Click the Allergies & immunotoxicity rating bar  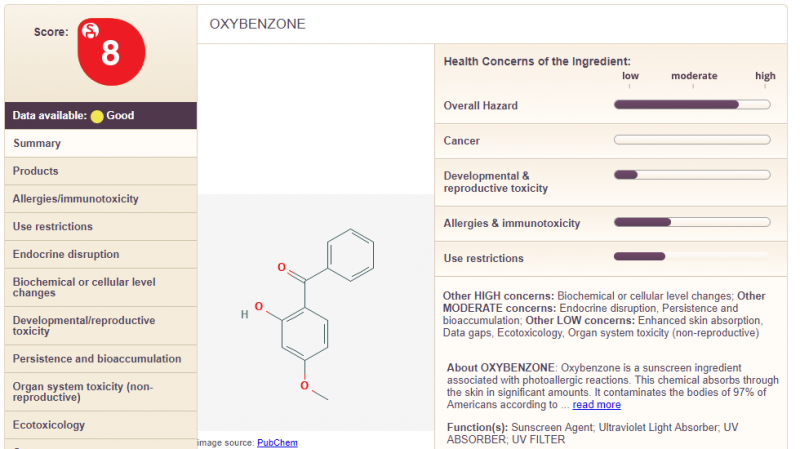[691, 222]
